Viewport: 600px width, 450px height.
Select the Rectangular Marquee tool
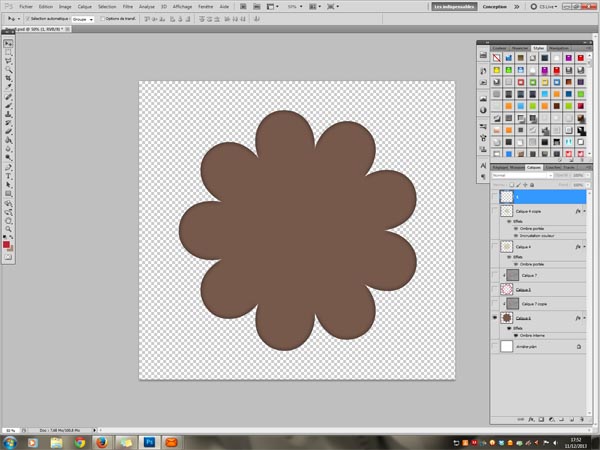pyautogui.click(x=8, y=52)
